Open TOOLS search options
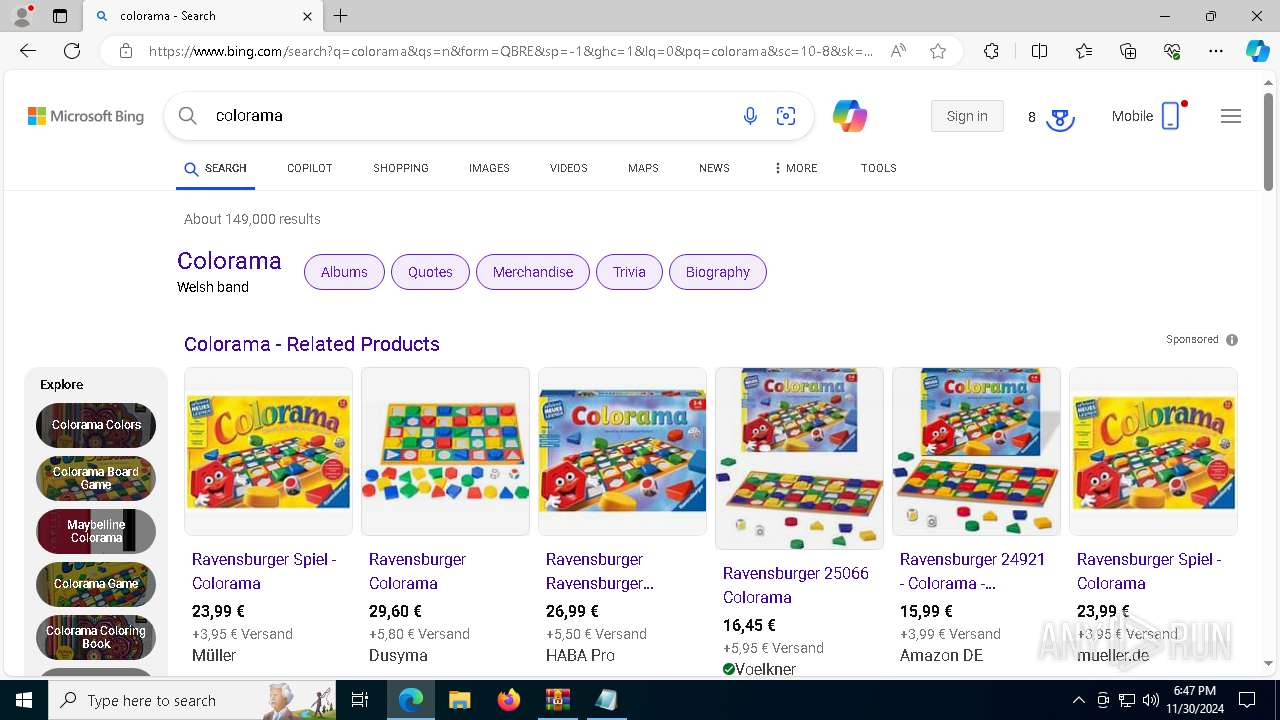This screenshot has height=720, width=1280. point(878,168)
